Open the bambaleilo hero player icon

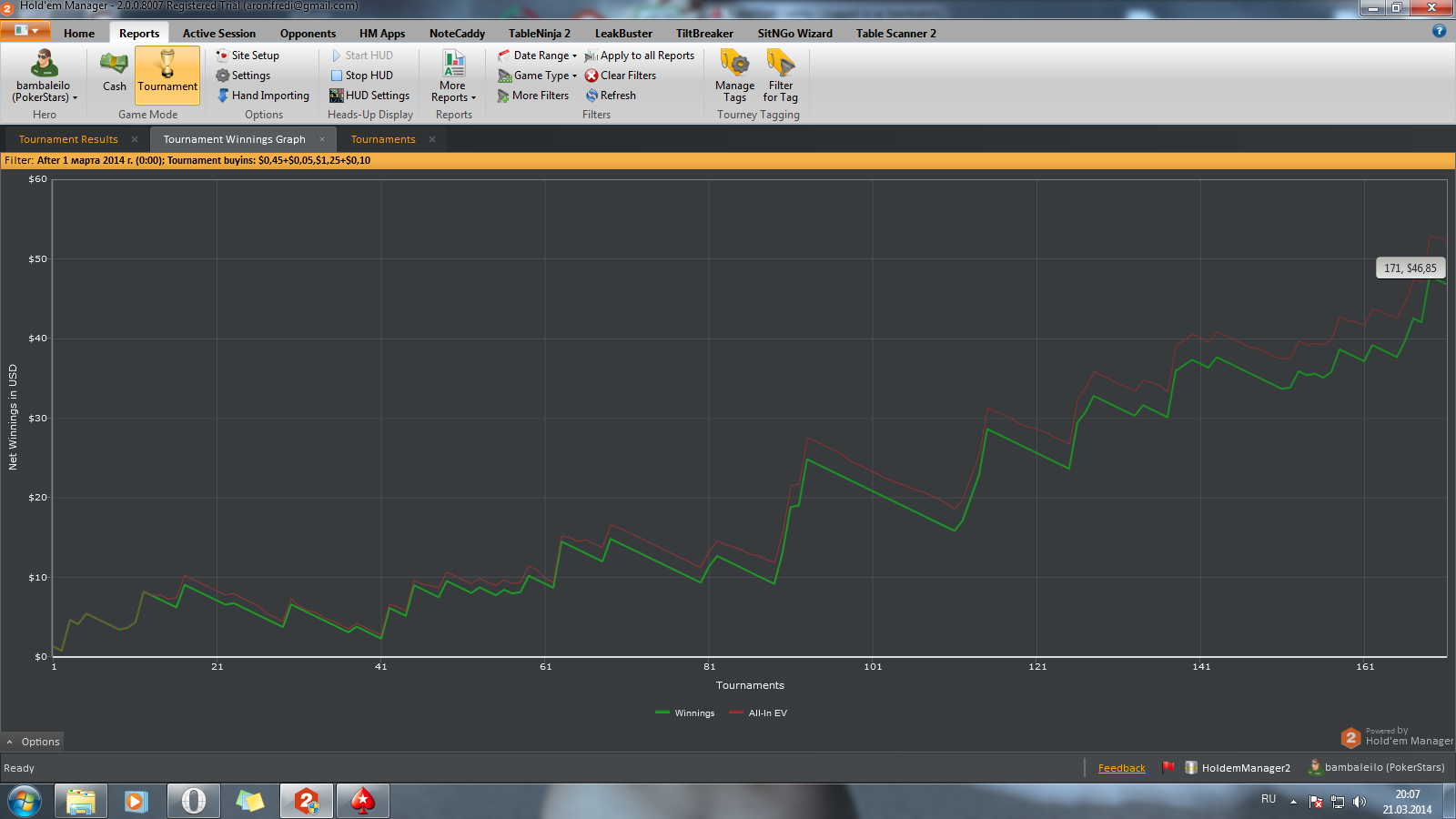pos(44,76)
